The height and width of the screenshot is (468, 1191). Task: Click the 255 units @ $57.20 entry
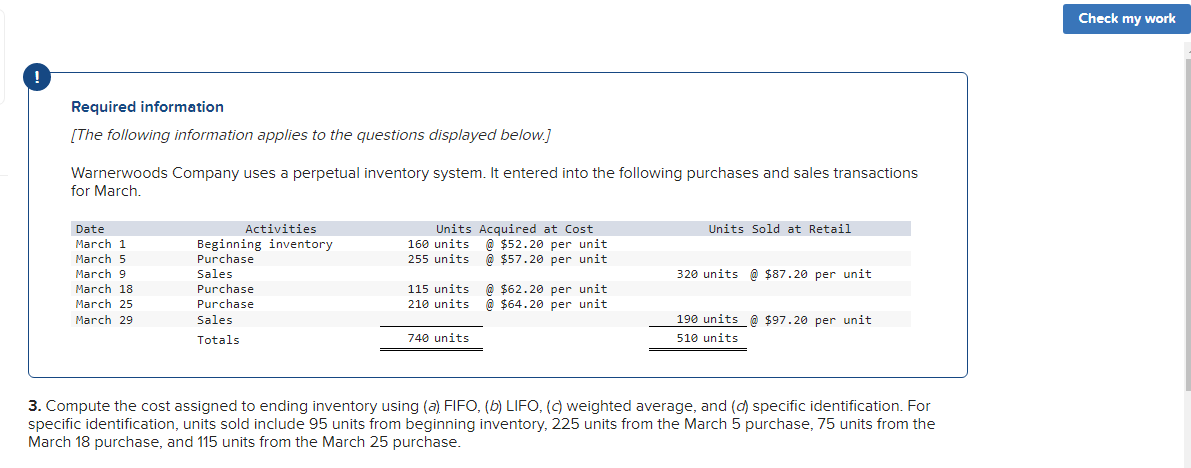507,259
